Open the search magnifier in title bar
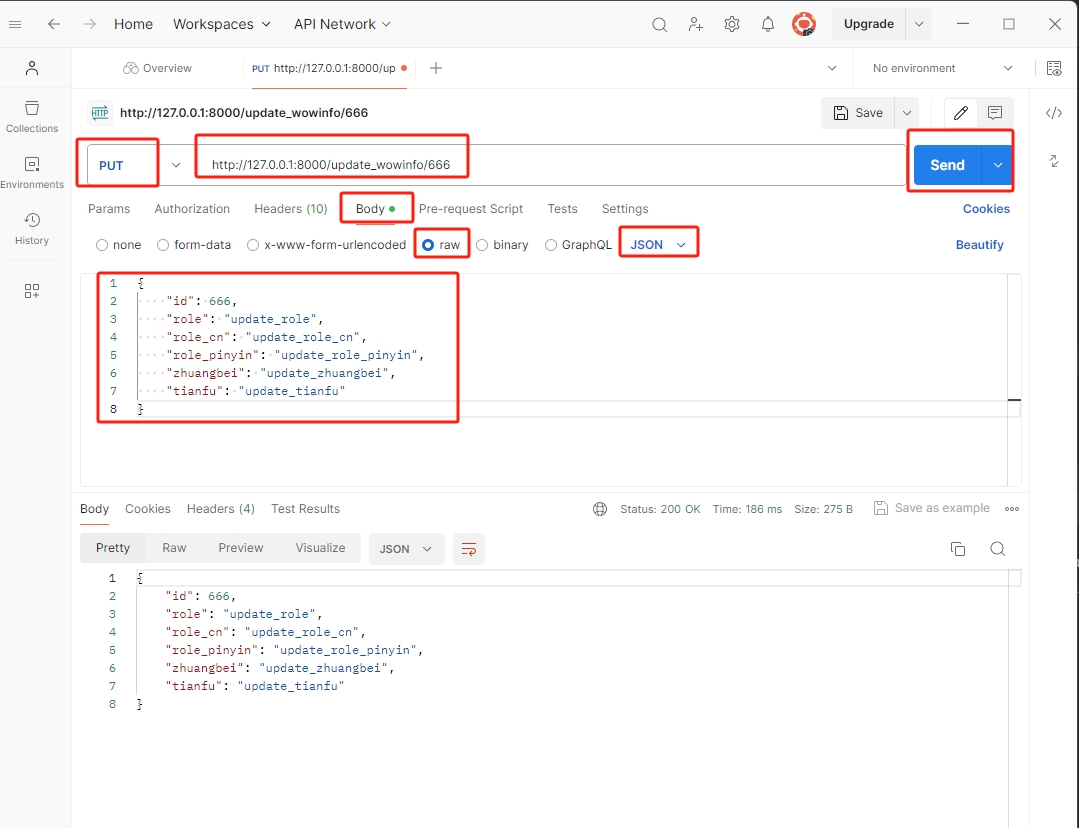Viewport: 1079px width, 828px height. tap(659, 25)
